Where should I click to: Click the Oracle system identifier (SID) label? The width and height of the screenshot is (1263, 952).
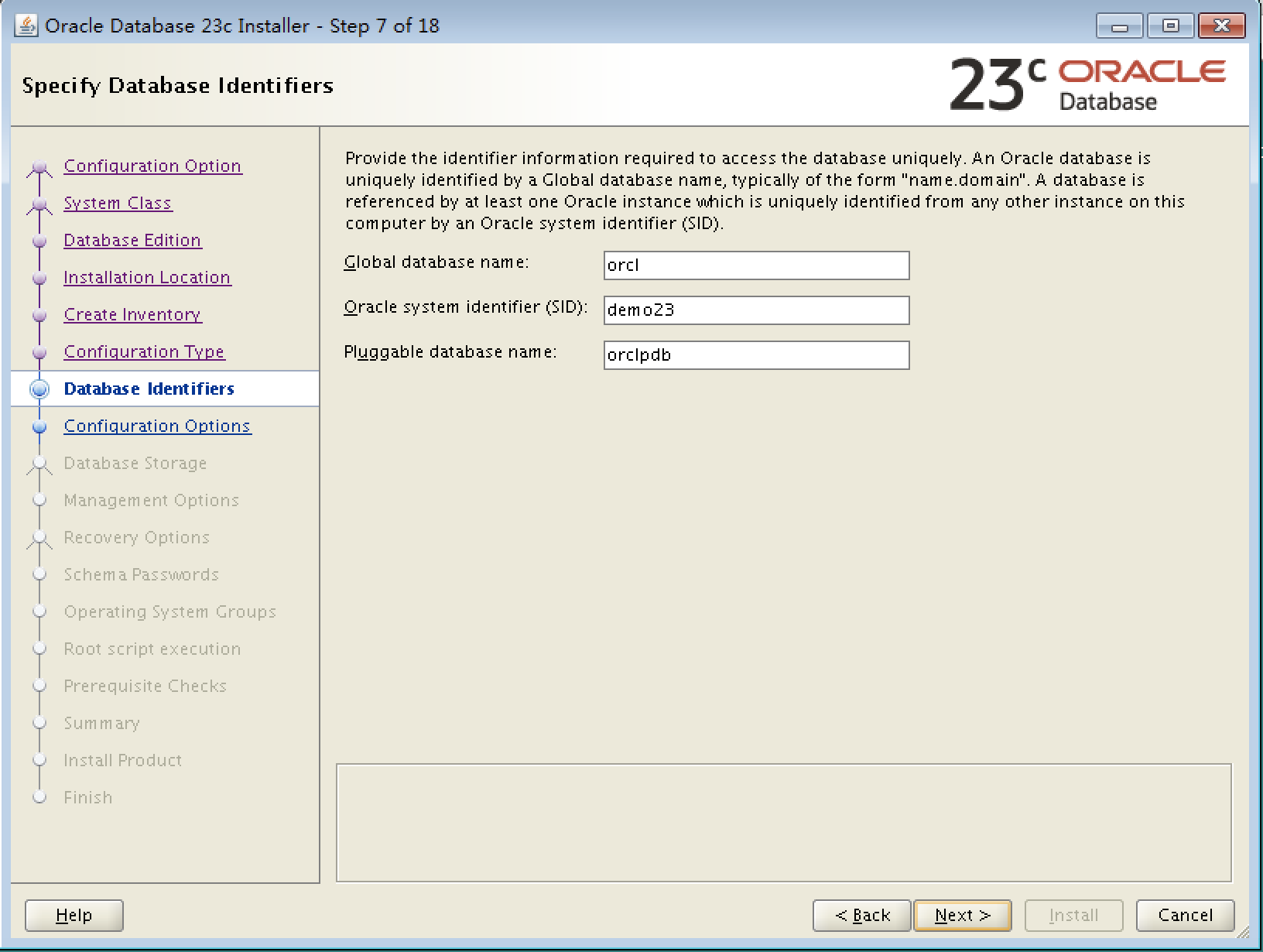click(x=466, y=307)
